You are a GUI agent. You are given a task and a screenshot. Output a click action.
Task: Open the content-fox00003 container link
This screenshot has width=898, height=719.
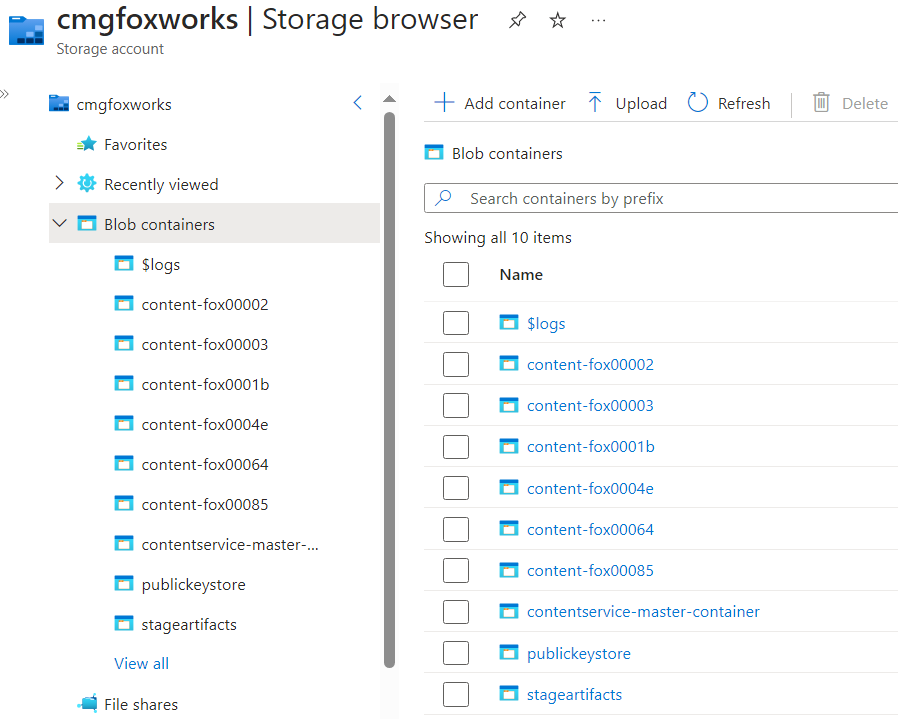590,406
